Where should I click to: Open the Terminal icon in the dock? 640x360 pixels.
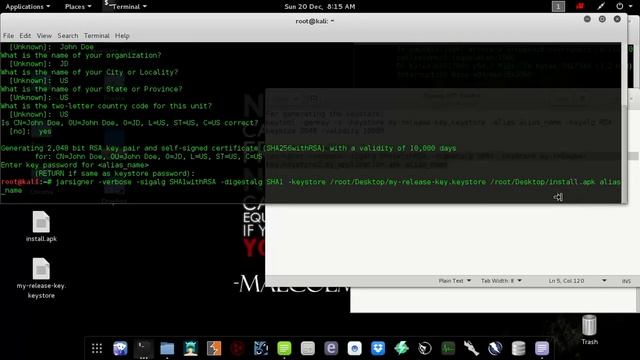click(144, 348)
